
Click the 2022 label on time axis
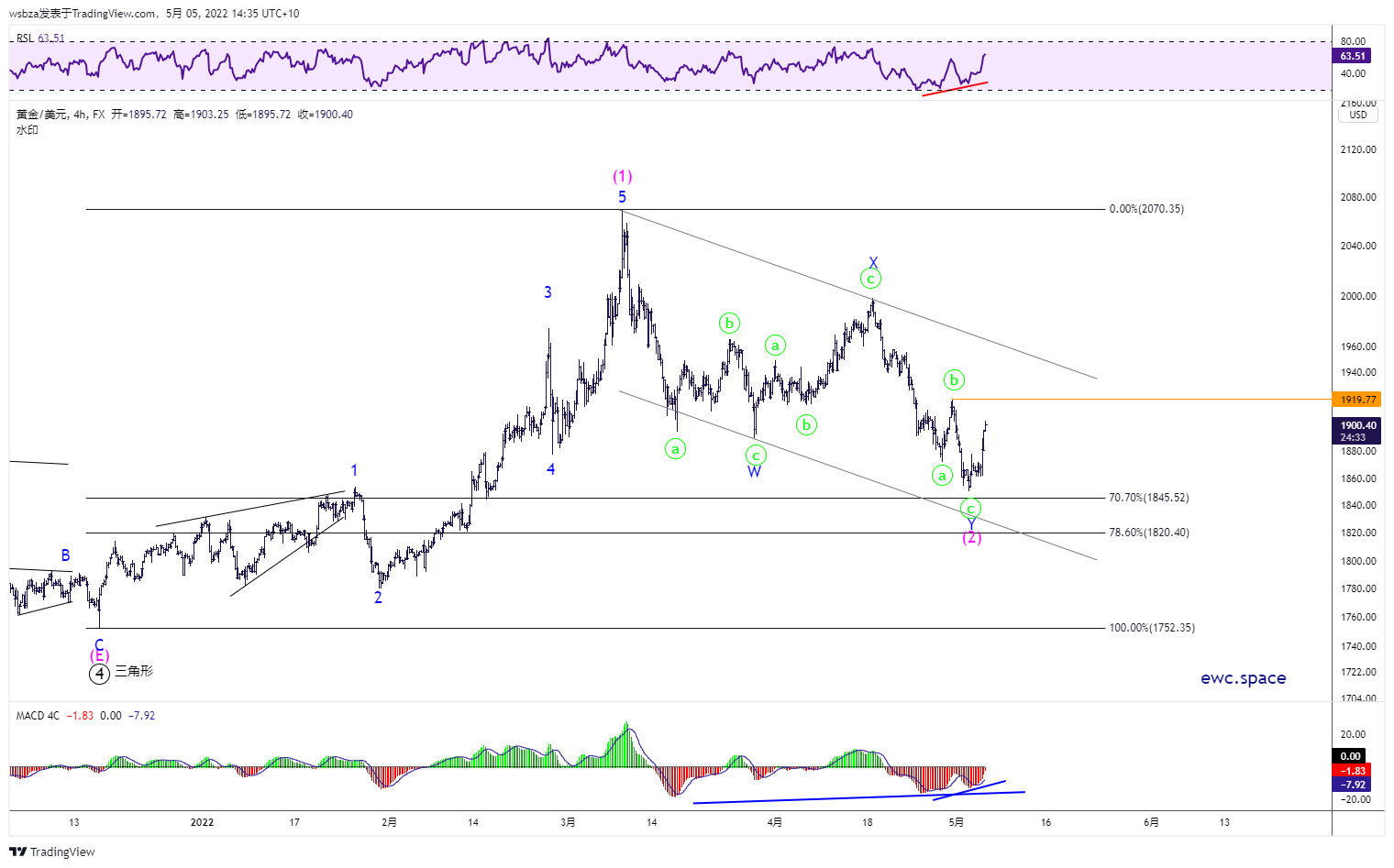(202, 822)
